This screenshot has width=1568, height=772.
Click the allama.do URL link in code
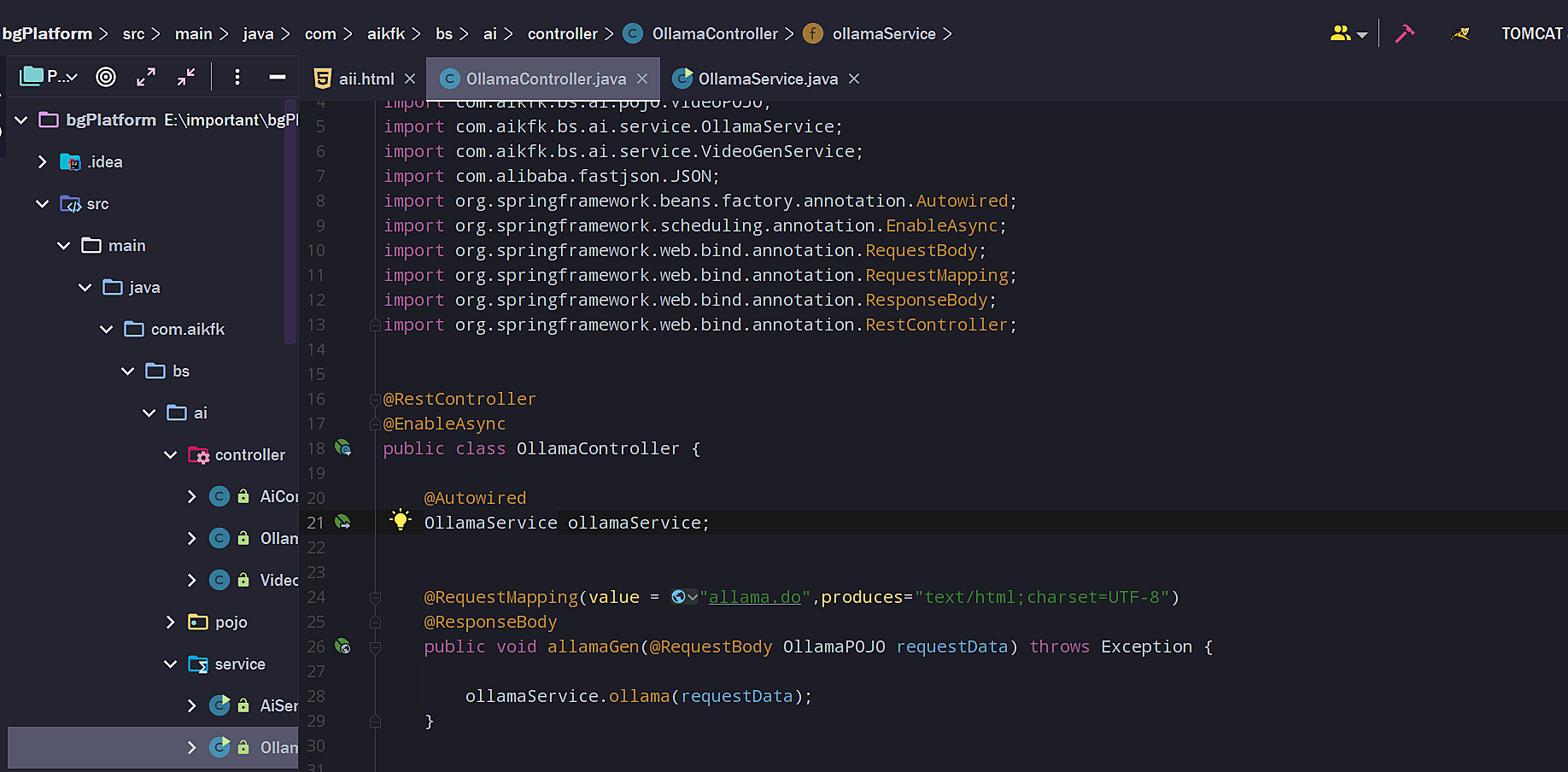[754, 597]
